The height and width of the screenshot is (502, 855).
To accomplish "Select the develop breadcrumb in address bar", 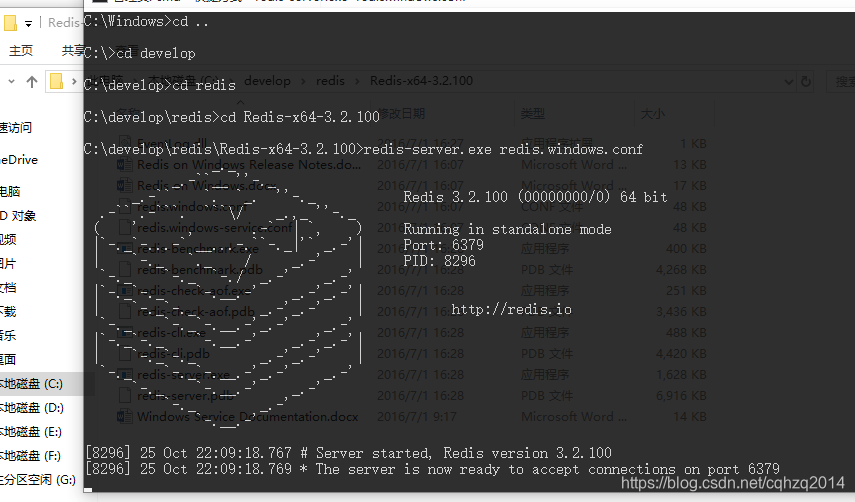I will coord(267,81).
